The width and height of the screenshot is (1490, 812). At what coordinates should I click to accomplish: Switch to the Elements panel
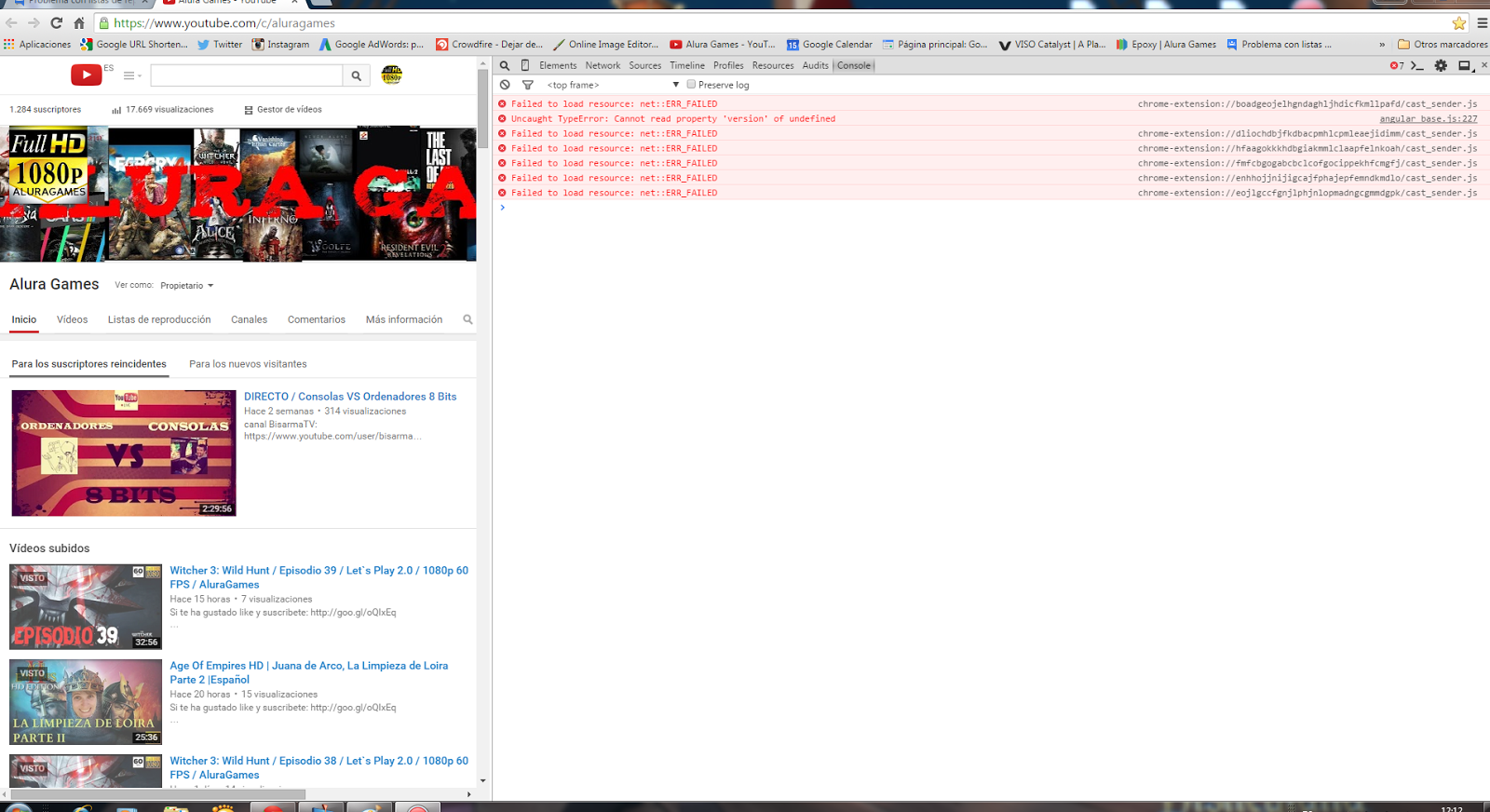point(558,65)
